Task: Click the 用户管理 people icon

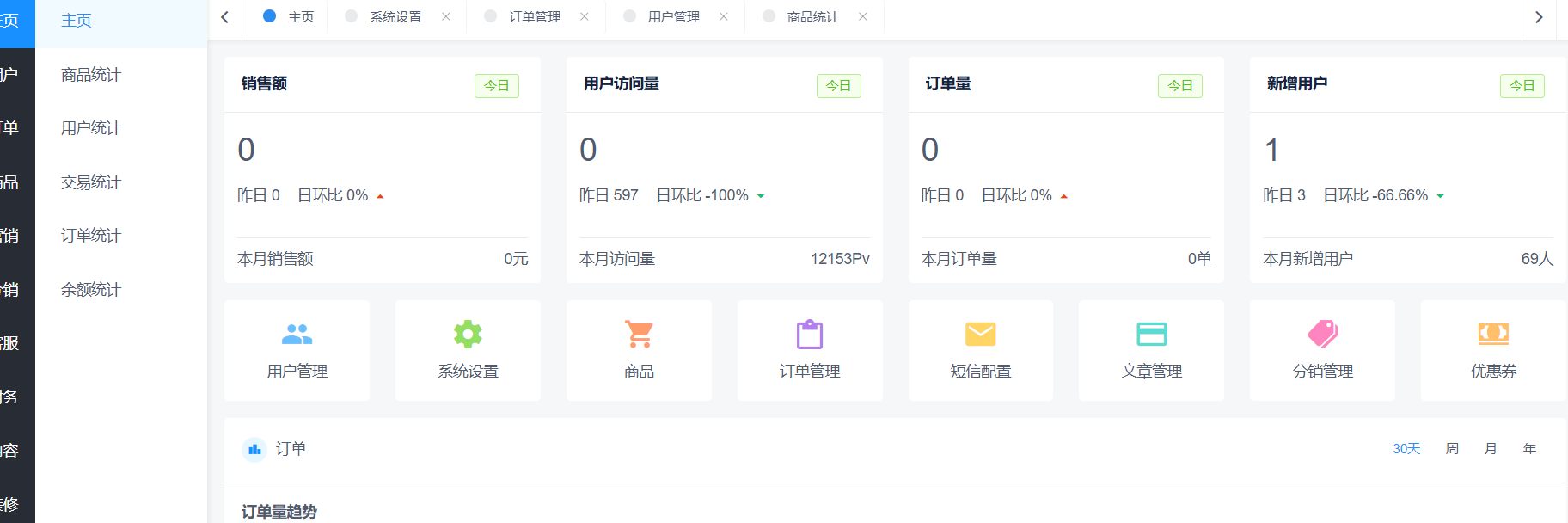Action: point(297,334)
